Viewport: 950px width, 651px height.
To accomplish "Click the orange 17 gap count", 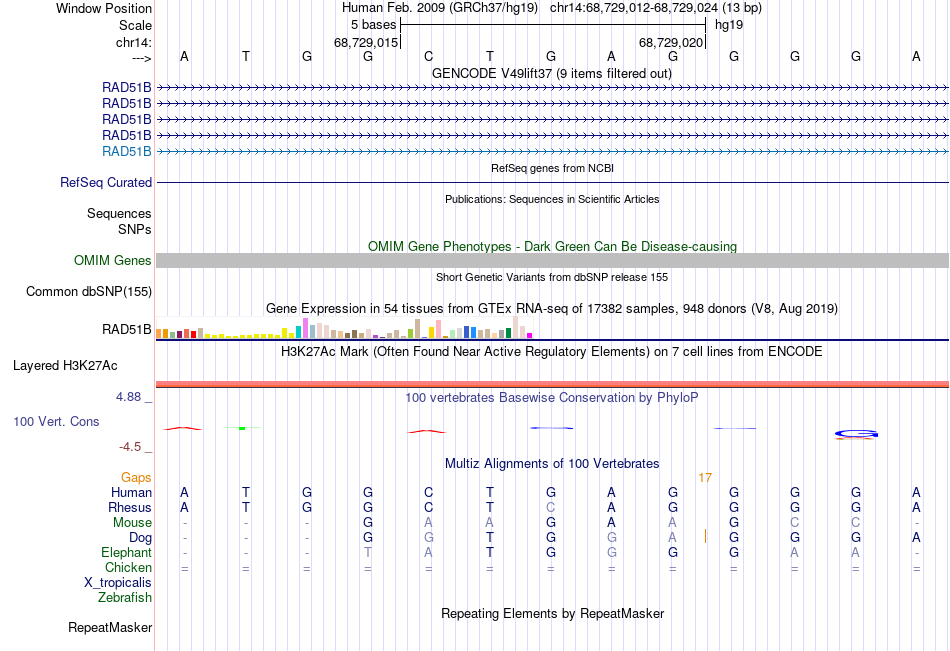I will [x=705, y=478].
